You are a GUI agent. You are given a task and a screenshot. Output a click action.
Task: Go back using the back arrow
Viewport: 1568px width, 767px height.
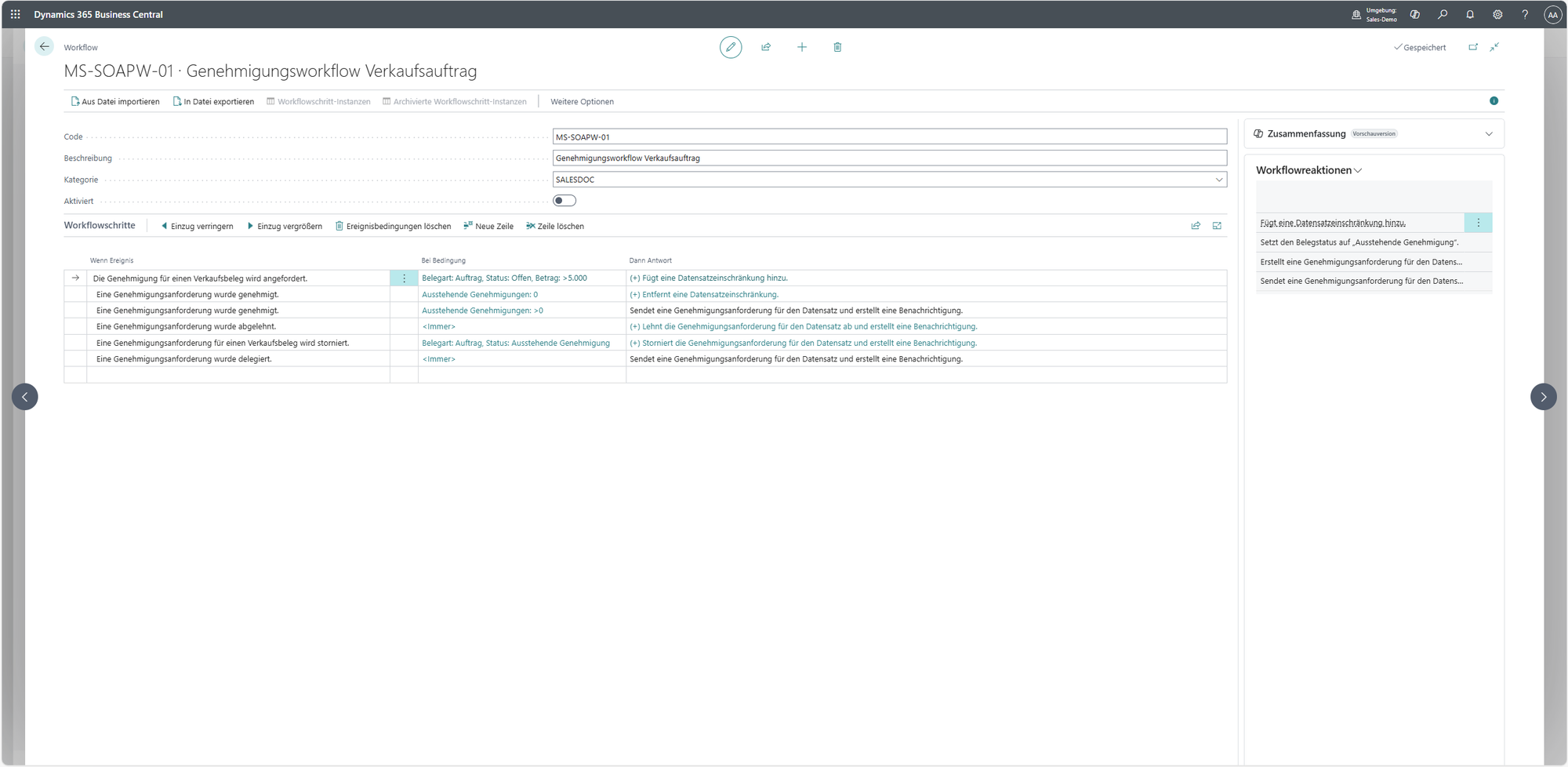45,47
